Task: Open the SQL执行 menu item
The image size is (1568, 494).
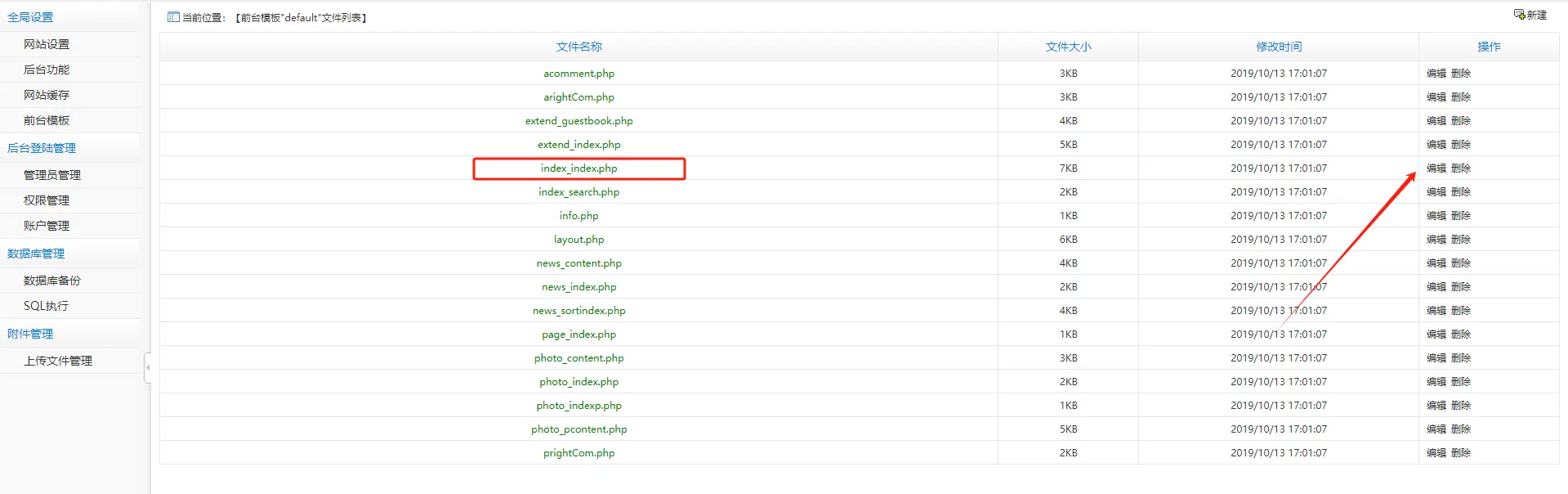Action: point(46,306)
